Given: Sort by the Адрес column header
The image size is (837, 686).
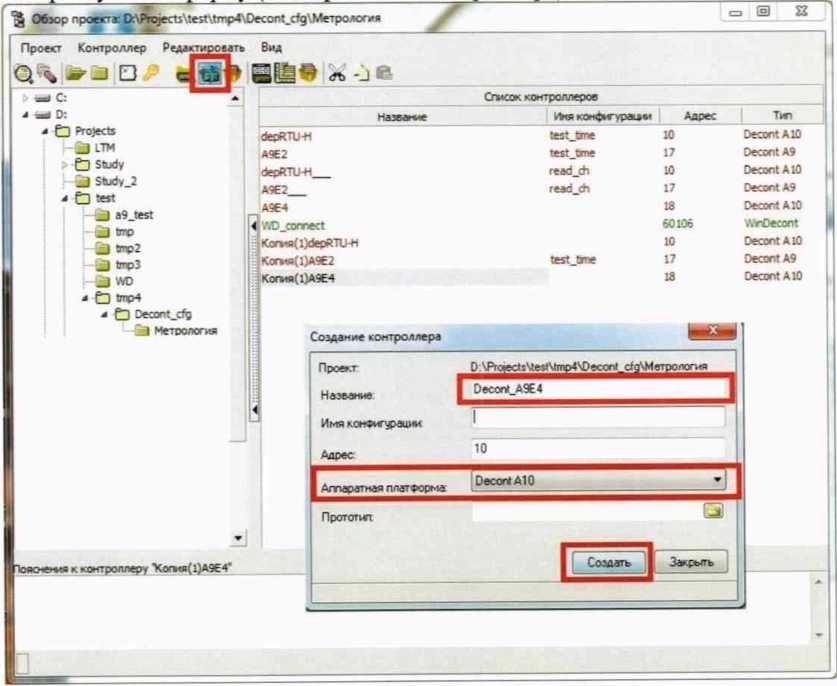Looking at the screenshot, I should (x=700, y=116).
